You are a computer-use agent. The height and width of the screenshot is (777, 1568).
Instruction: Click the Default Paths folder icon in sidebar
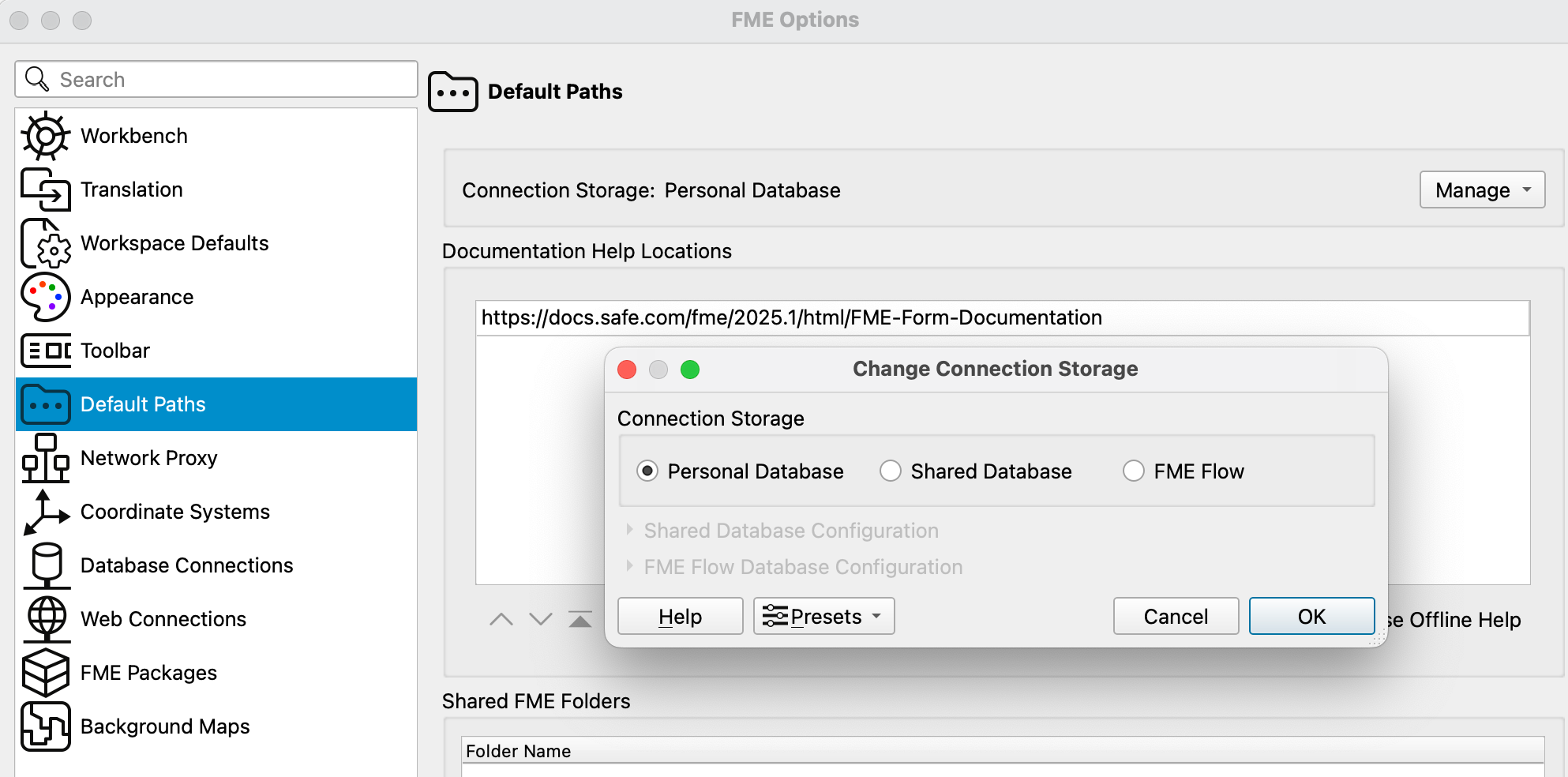[46, 404]
